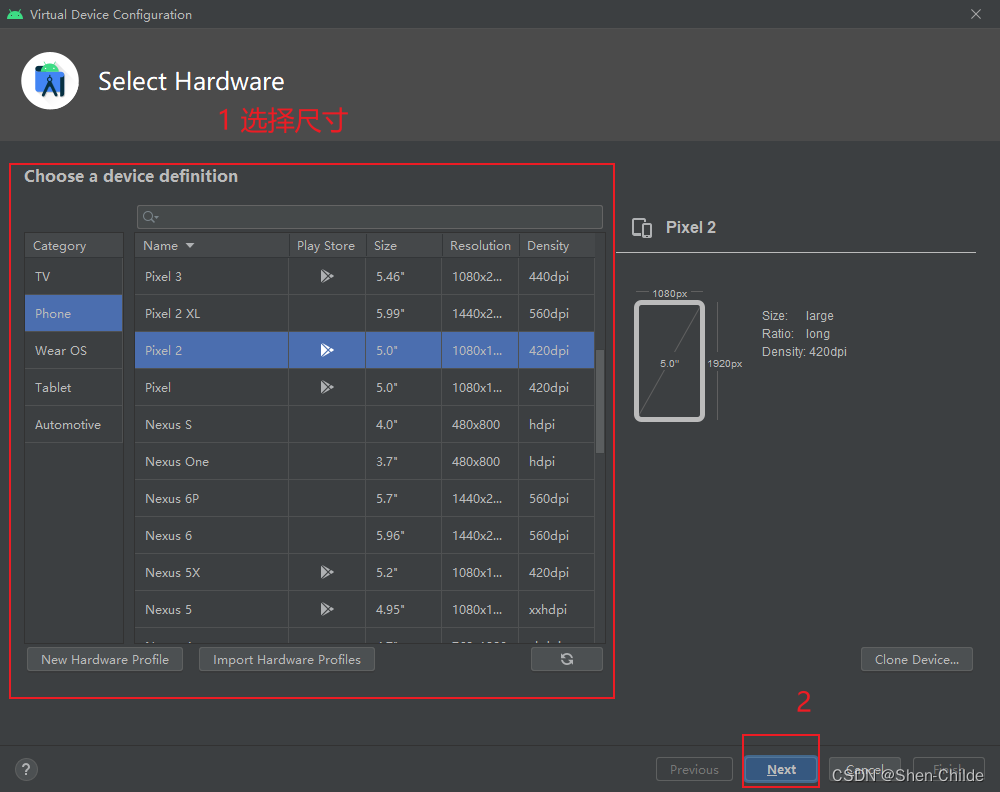The height and width of the screenshot is (792, 1000).
Task: Select the Nexus 5 device name
Action: (x=168, y=609)
